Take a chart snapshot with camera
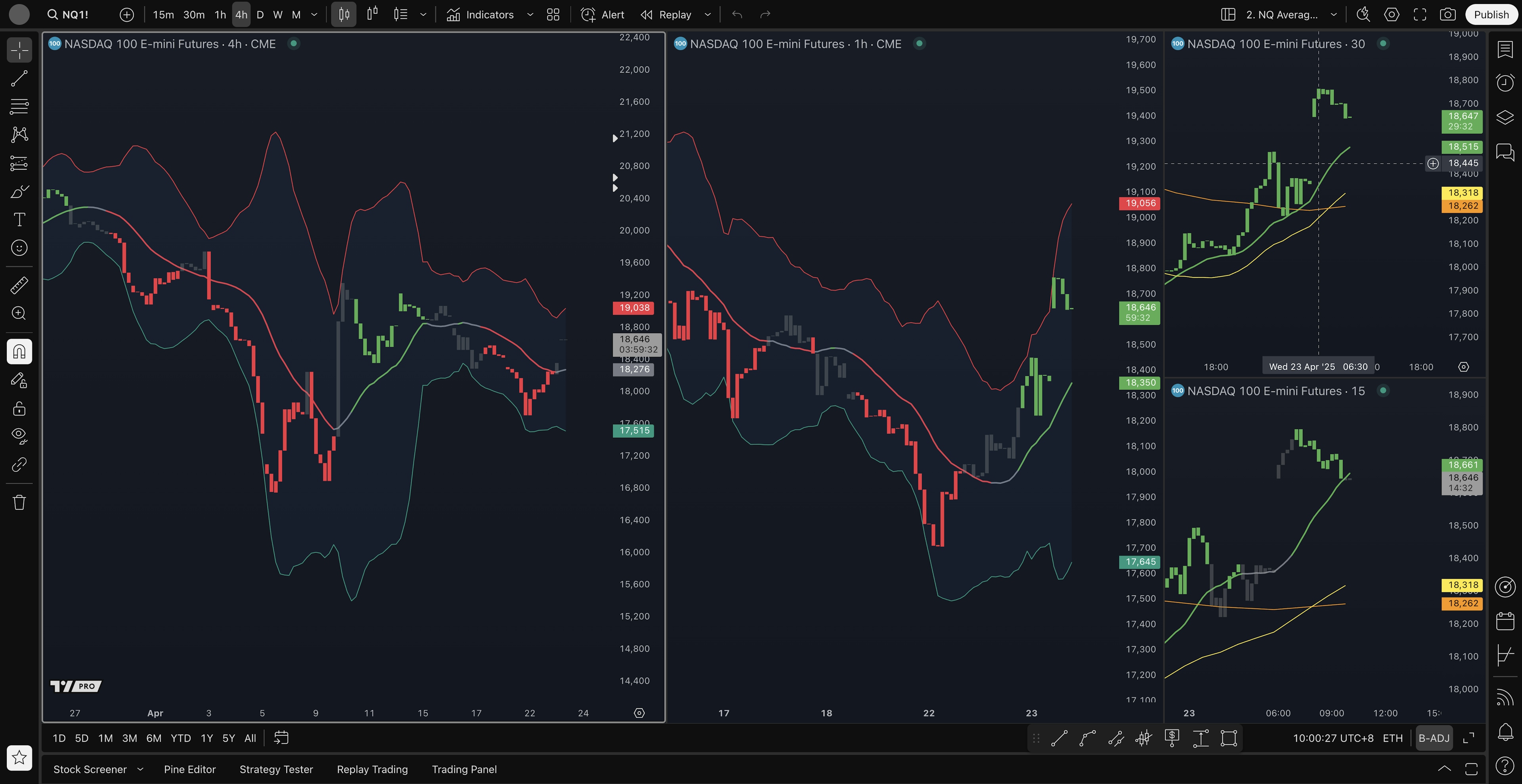 [1447, 15]
